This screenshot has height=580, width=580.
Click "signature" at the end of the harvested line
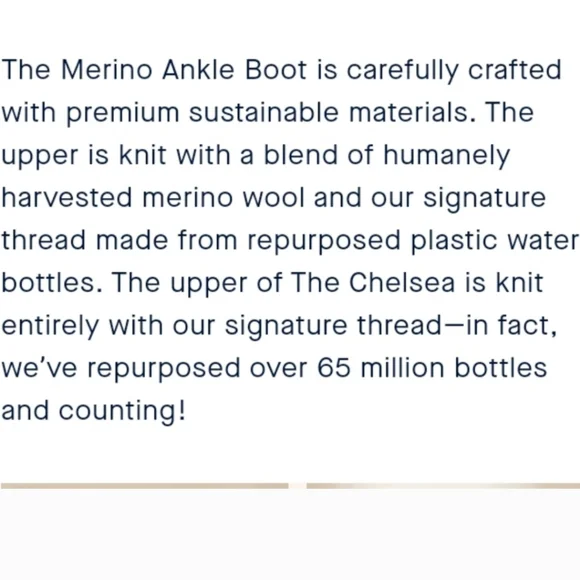click(484, 198)
